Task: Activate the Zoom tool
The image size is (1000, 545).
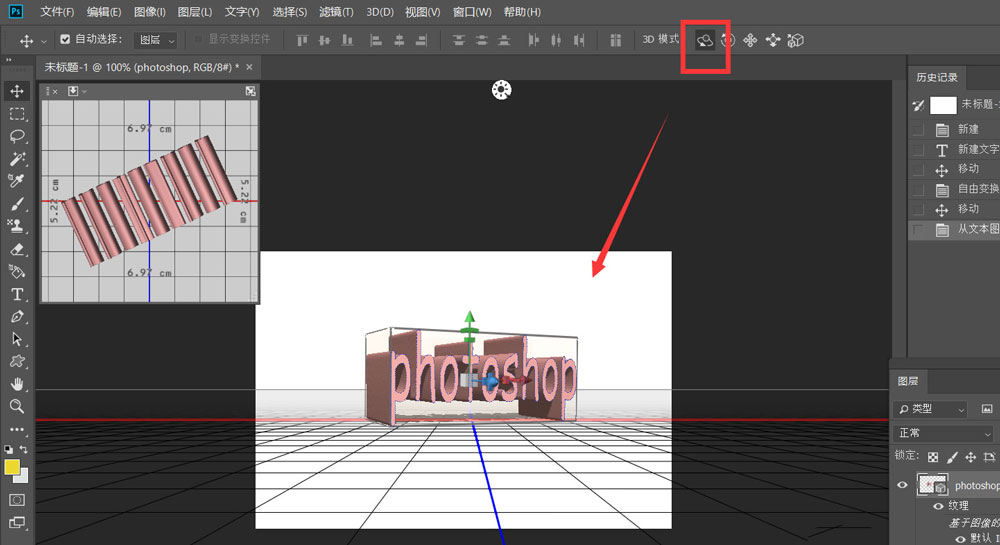Action: 17,406
